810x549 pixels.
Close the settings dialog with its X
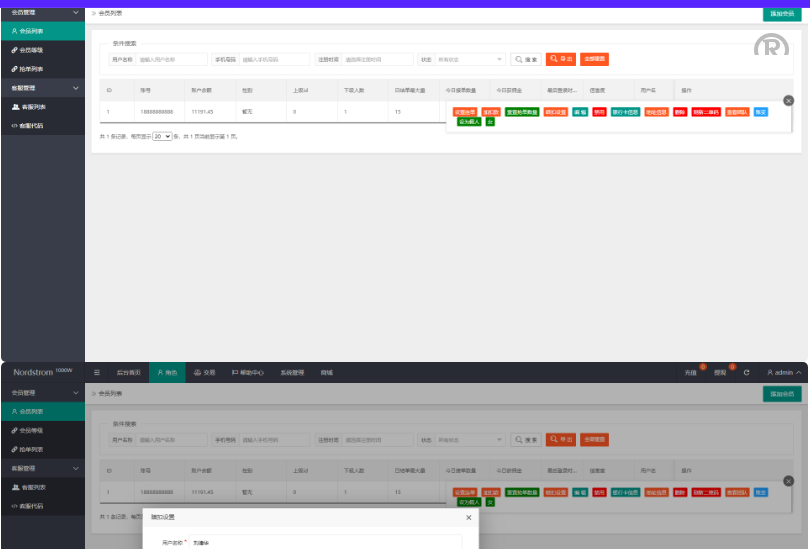tap(469, 518)
